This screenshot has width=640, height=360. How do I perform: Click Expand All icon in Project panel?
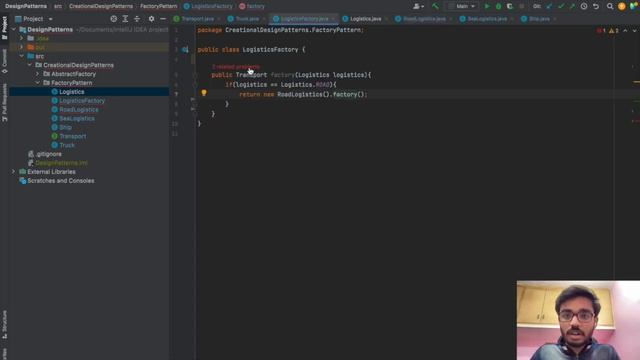(x=125, y=19)
